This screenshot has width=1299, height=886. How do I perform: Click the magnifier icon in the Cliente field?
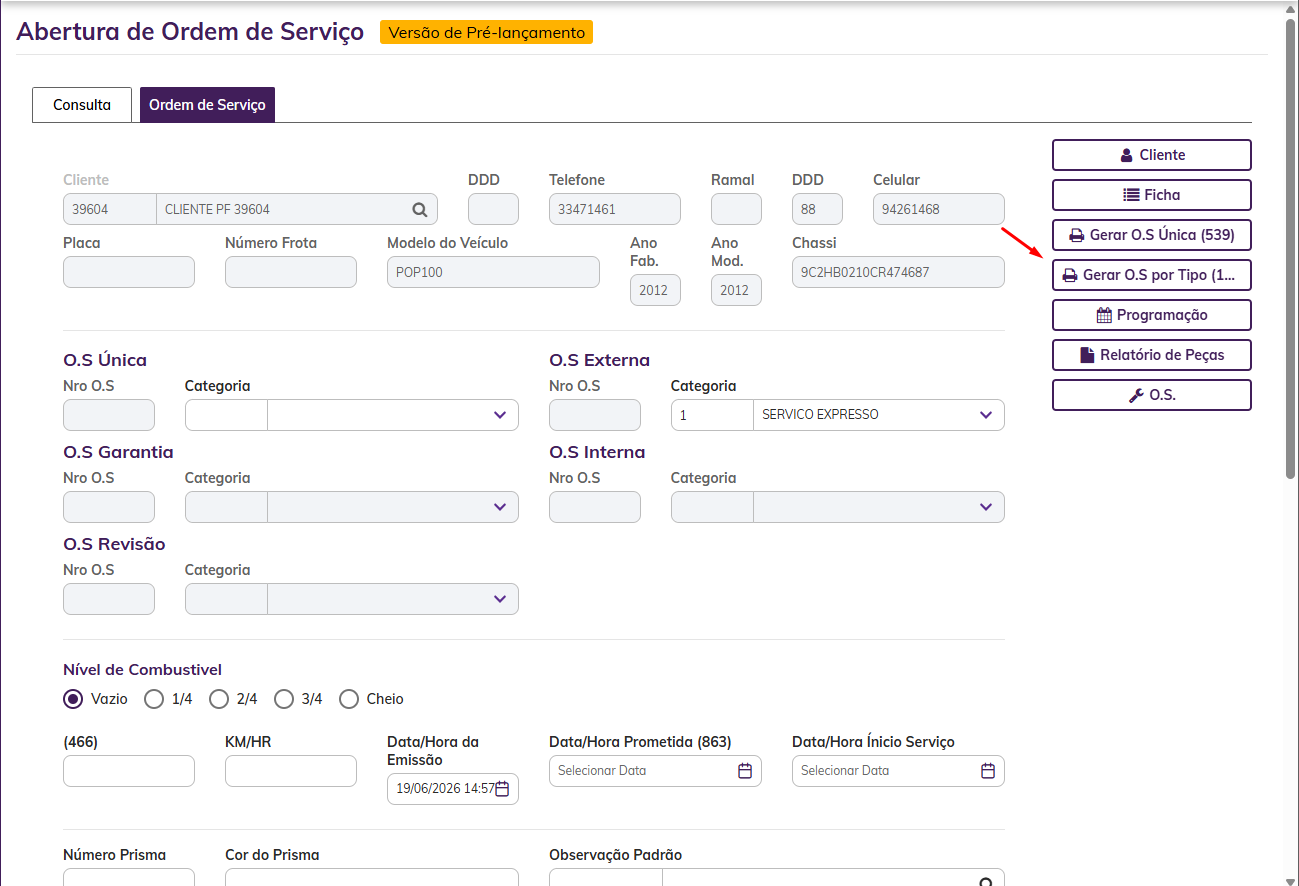coord(420,210)
